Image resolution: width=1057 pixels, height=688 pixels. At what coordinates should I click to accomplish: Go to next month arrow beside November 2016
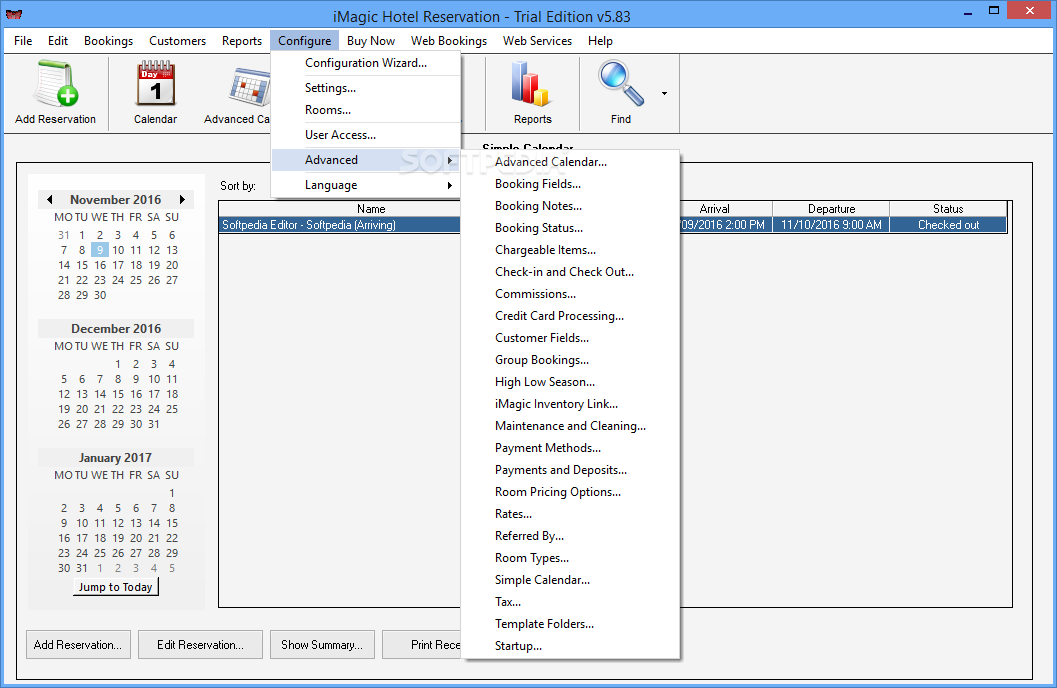click(x=182, y=199)
